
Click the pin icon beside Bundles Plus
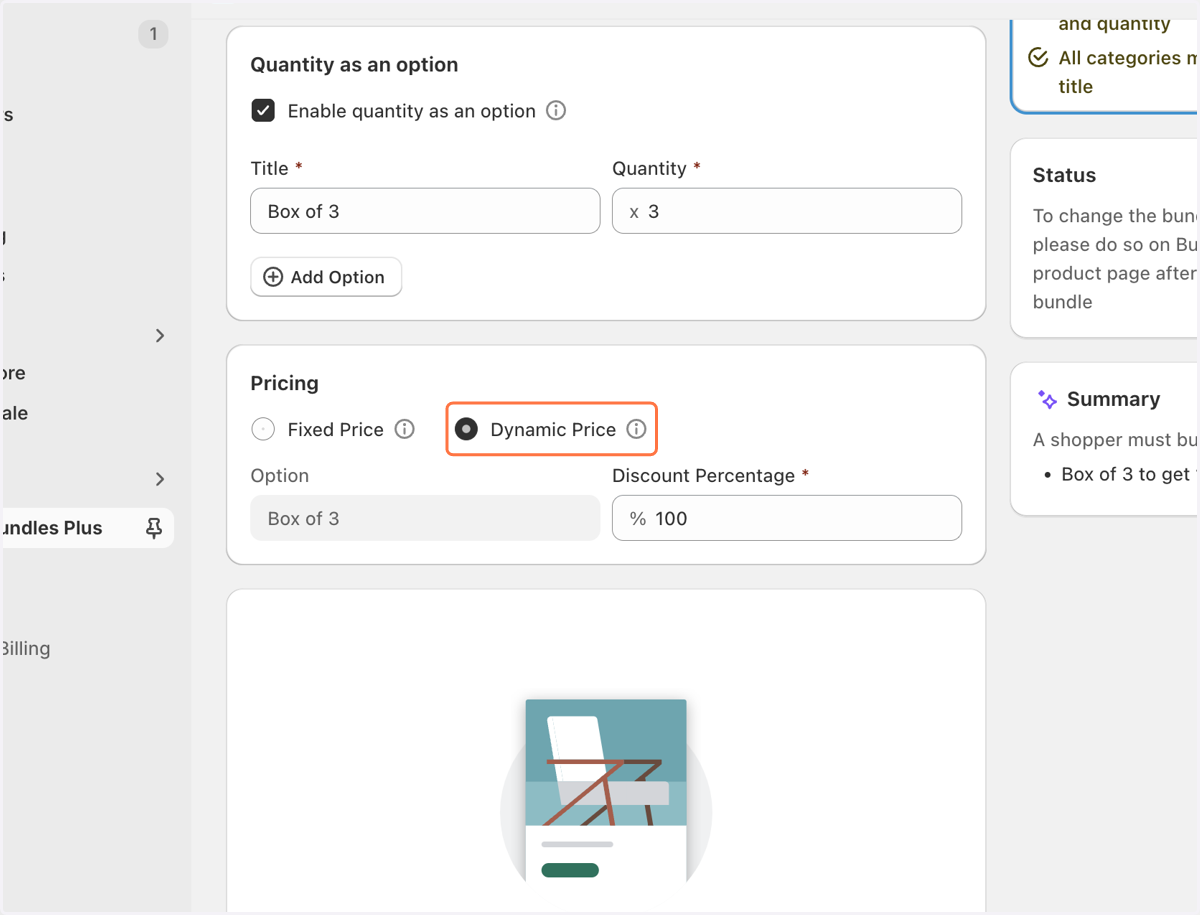point(154,528)
